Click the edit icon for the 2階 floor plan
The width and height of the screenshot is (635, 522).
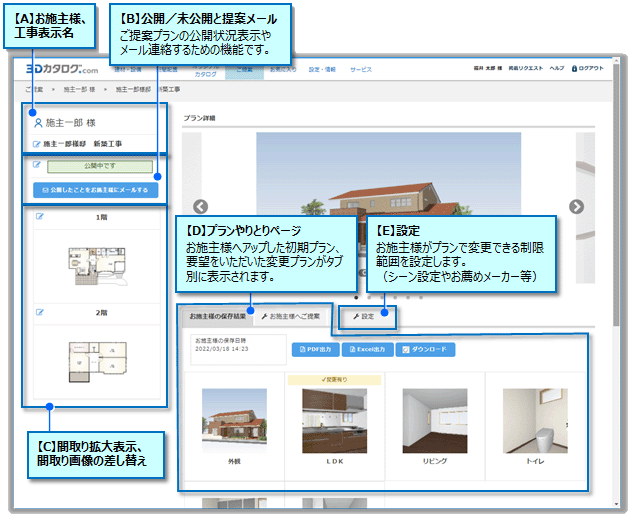pos(41,312)
